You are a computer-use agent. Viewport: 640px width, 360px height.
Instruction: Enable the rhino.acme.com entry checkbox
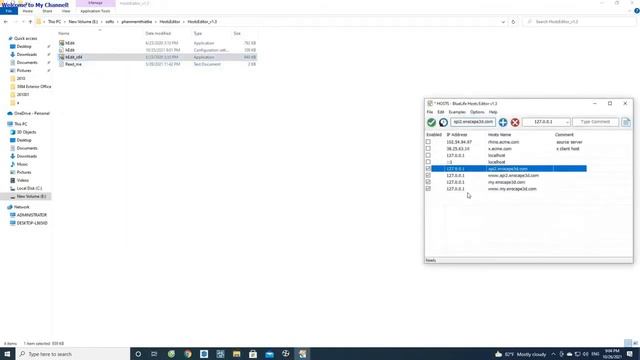click(x=428, y=142)
